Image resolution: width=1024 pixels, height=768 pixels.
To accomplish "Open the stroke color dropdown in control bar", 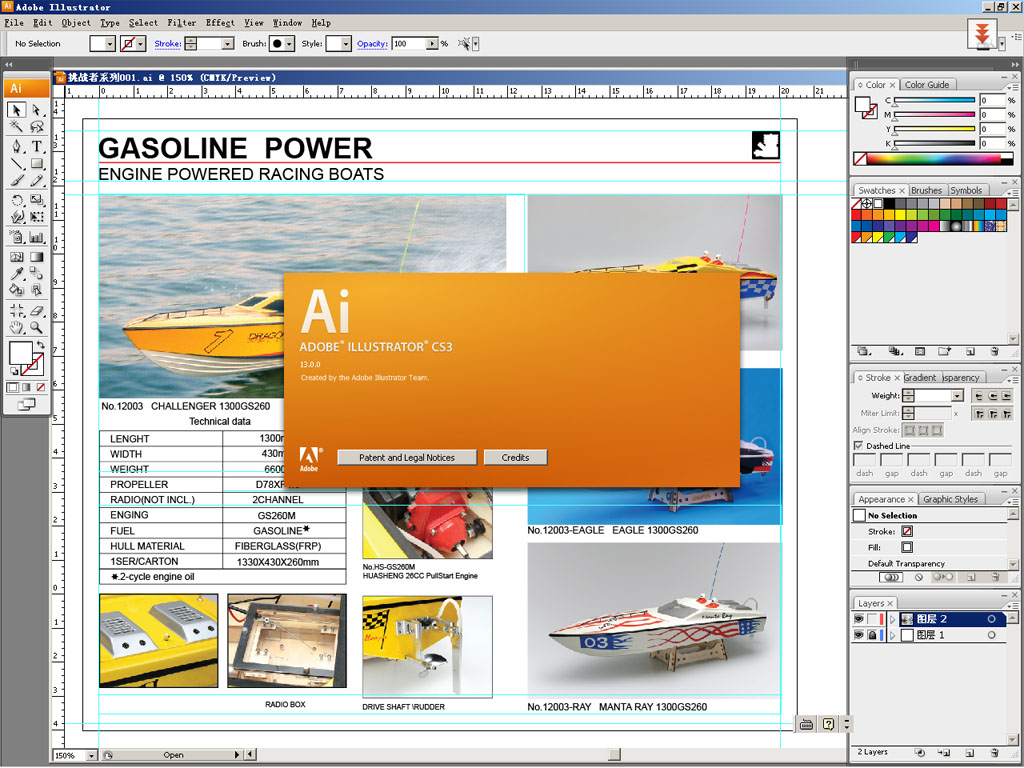I will [140, 44].
